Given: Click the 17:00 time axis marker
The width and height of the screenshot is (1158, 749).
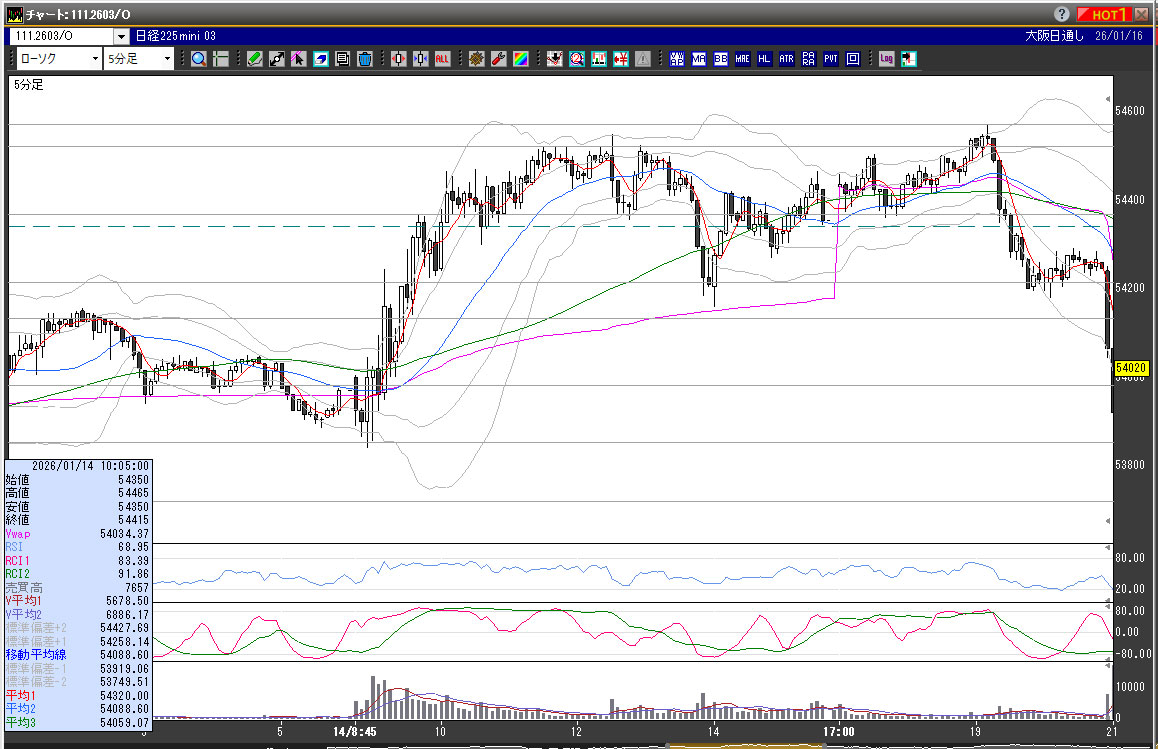Looking at the screenshot, I should 838,732.
